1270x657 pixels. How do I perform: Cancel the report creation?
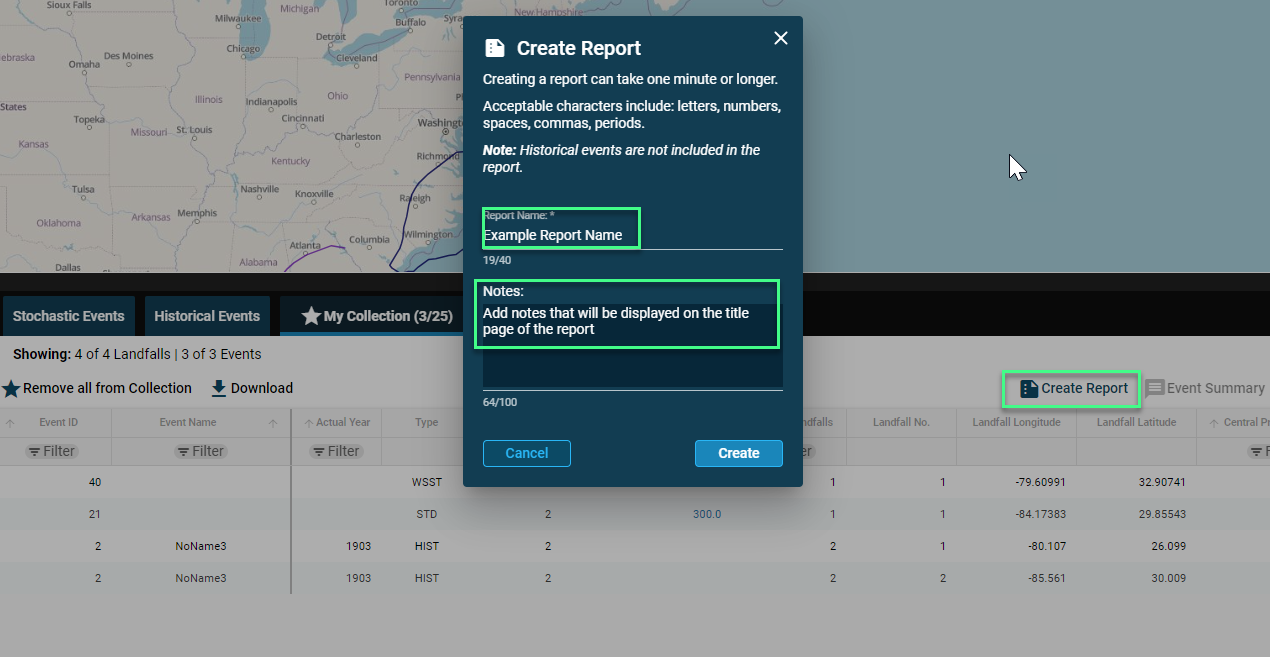[x=526, y=453]
